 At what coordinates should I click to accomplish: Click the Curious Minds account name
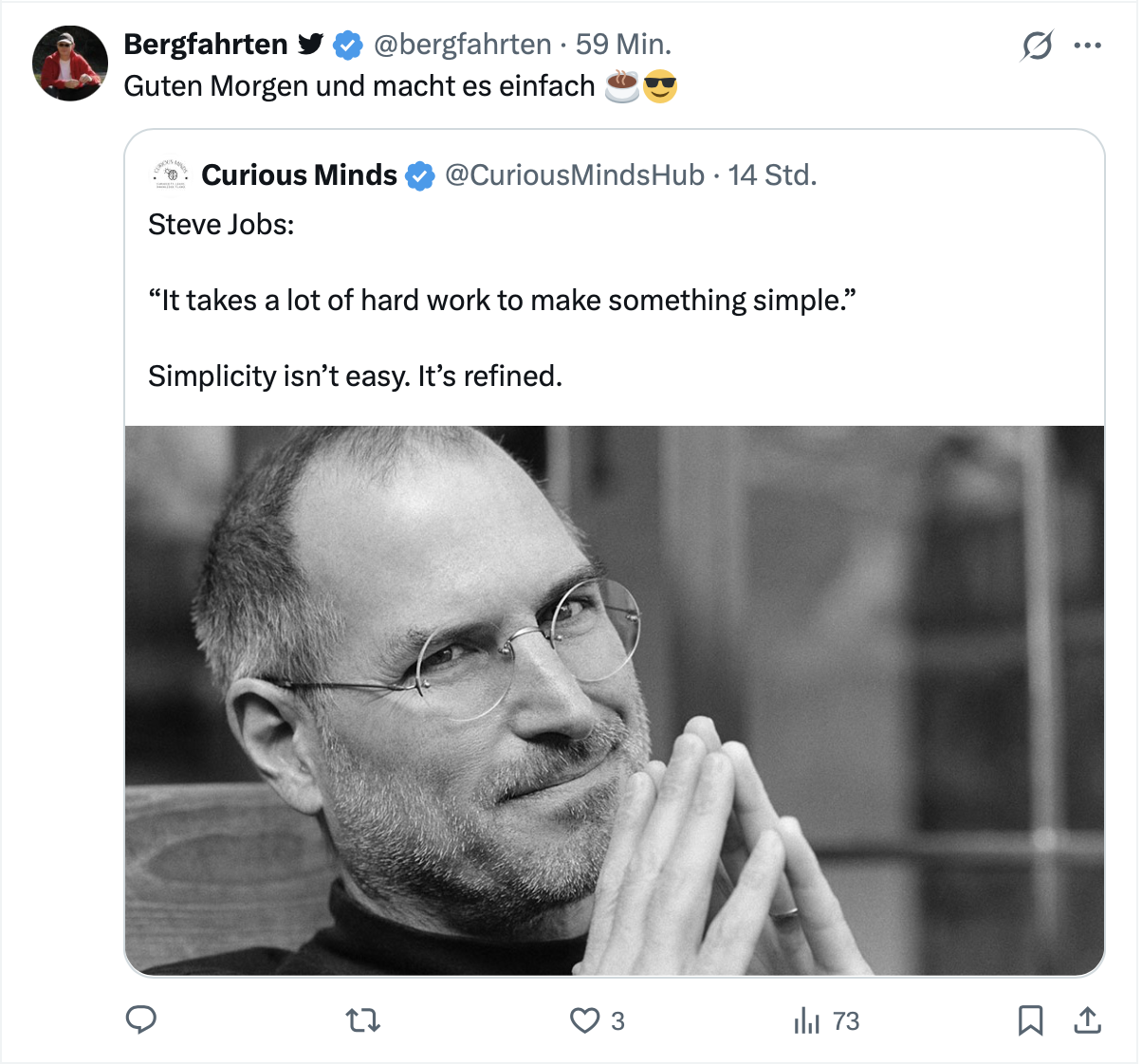tap(299, 175)
